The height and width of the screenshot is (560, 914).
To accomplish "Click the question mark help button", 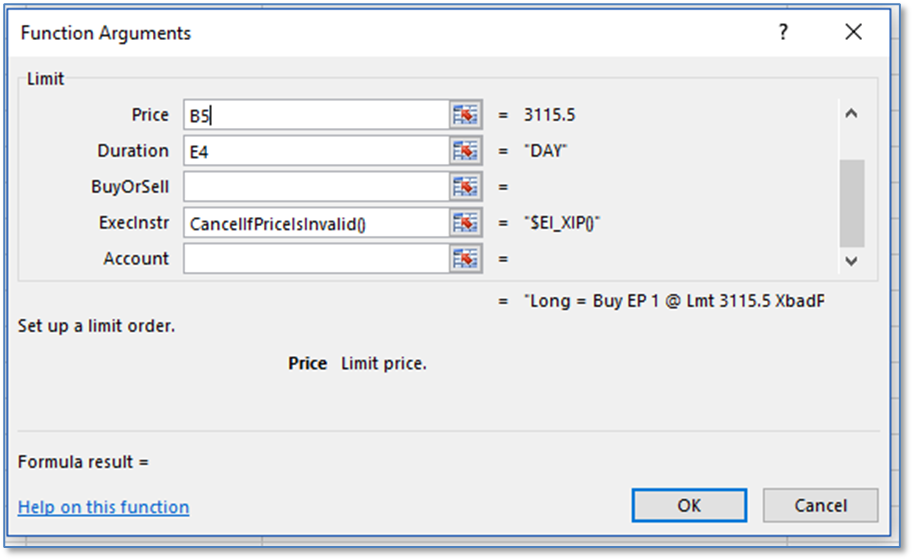I will [784, 33].
